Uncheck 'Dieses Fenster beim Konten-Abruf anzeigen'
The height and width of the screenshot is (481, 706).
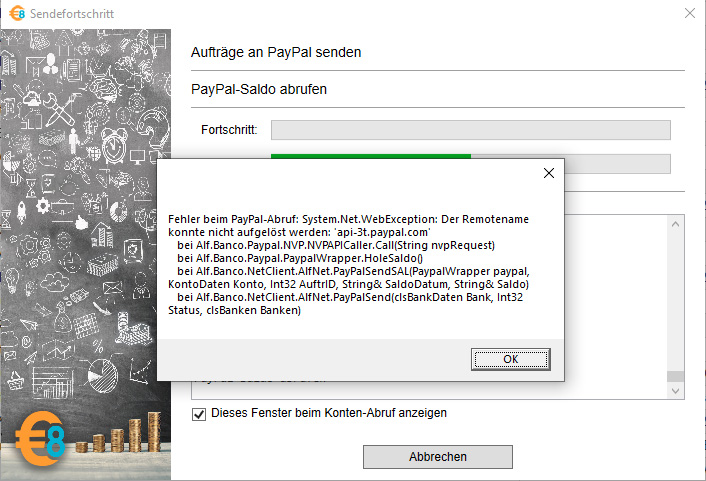199,413
